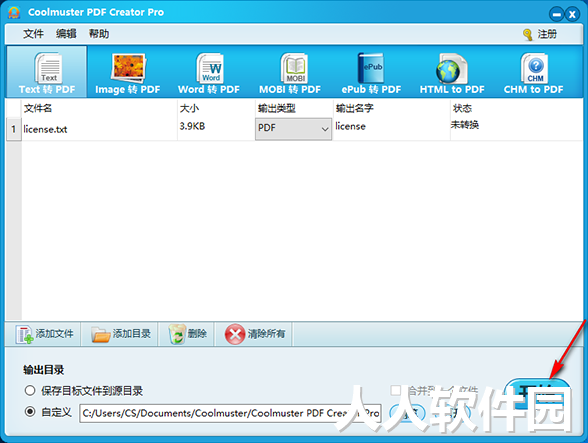Open the 帮助 menu
Screen dimensions: 588x443
(99, 34)
